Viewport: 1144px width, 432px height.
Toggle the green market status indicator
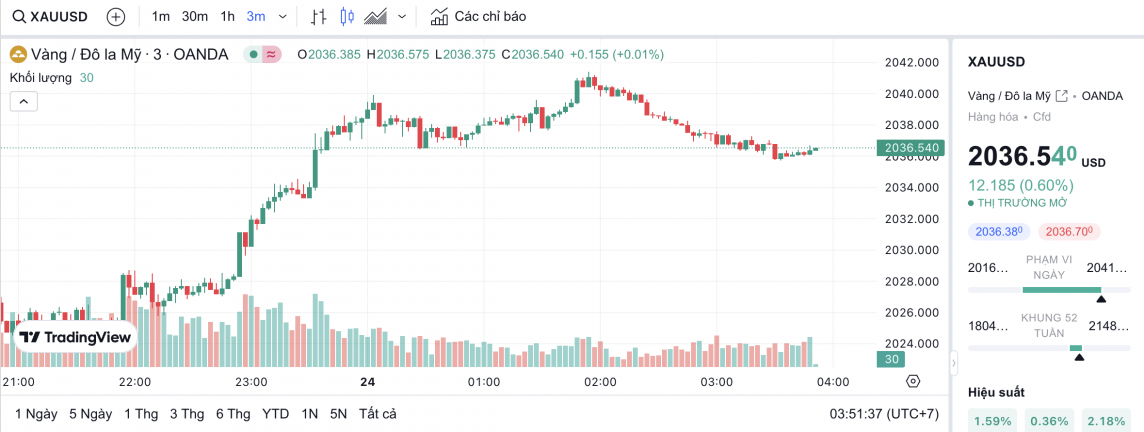click(254, 54)
